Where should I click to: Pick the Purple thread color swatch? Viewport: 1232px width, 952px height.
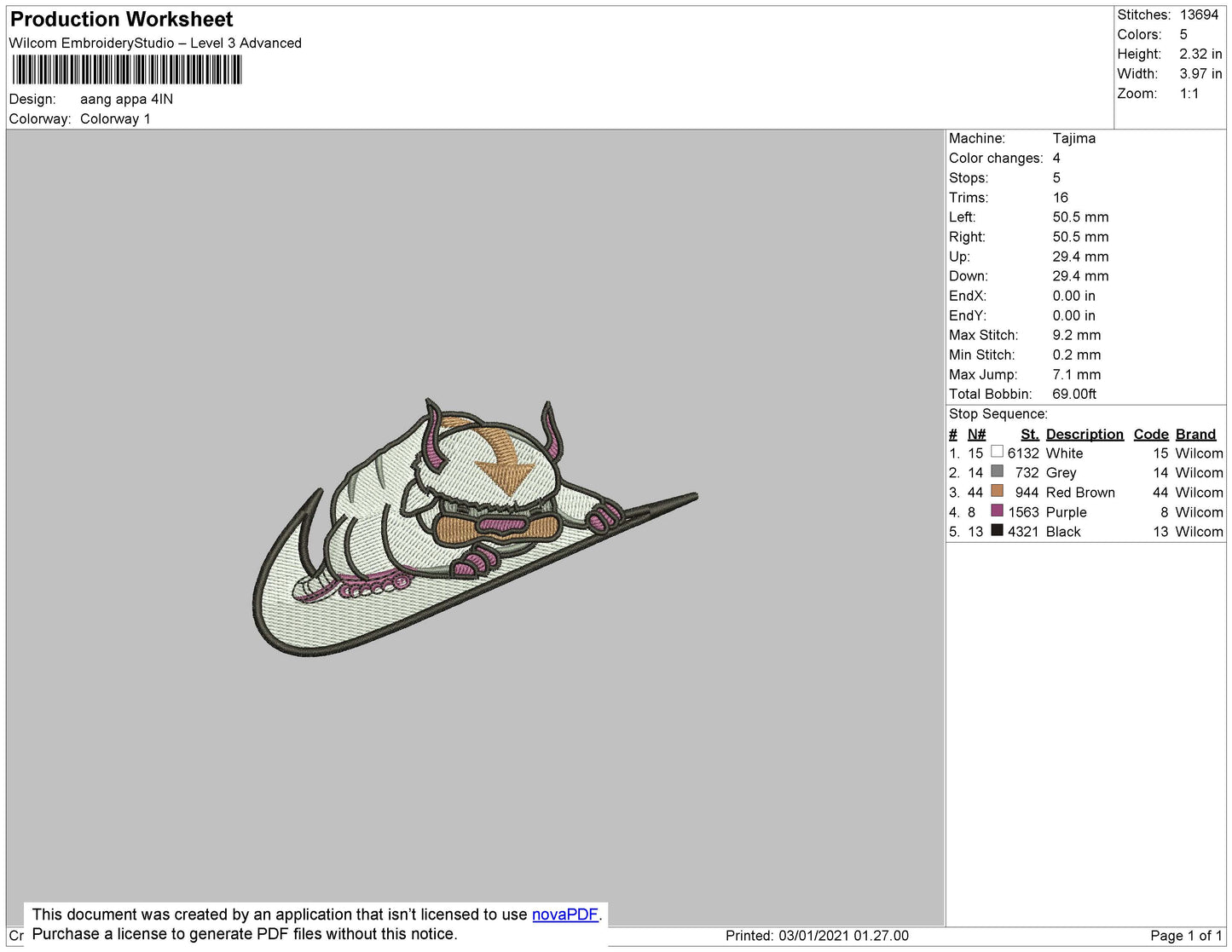tap(997, 511)
